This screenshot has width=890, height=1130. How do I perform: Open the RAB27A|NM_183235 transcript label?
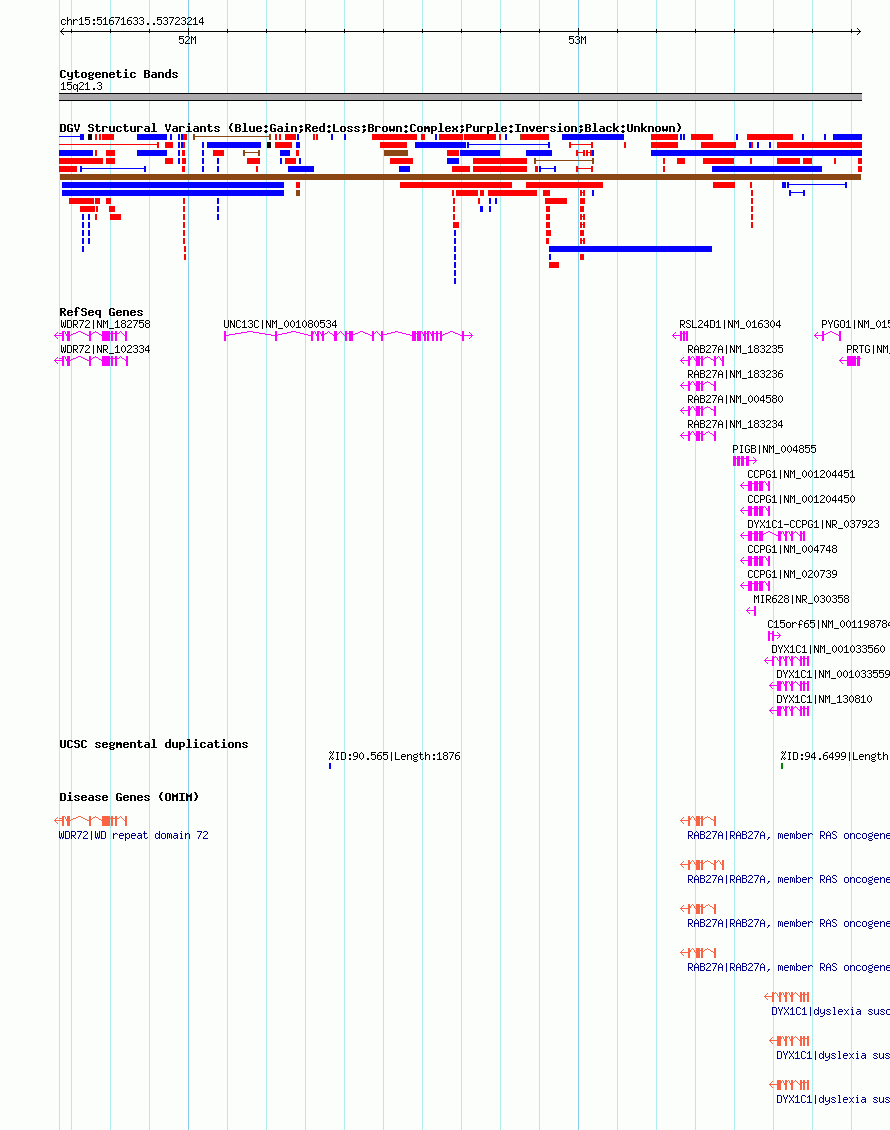(735, 350)
